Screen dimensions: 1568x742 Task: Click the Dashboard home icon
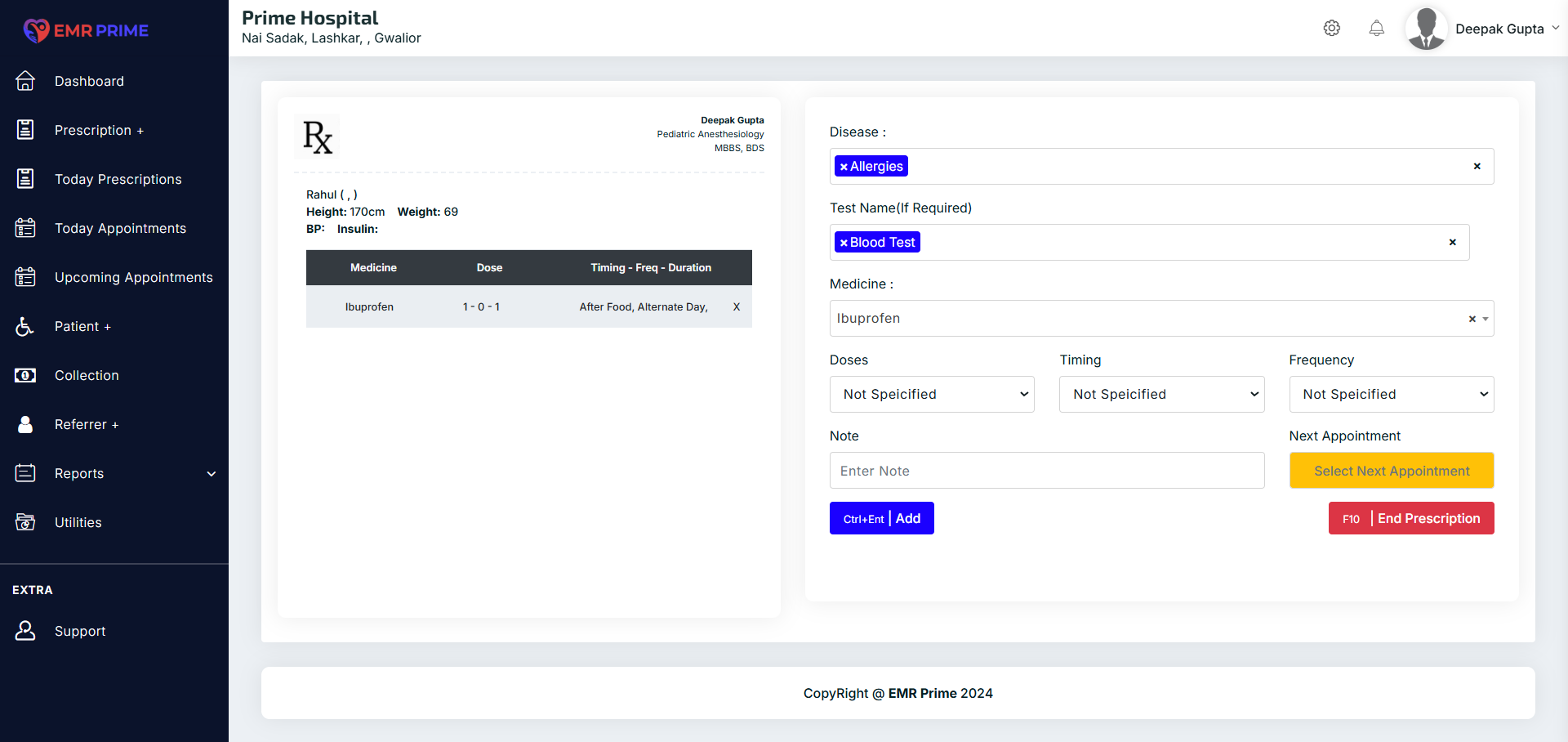(x=25, y=81)
